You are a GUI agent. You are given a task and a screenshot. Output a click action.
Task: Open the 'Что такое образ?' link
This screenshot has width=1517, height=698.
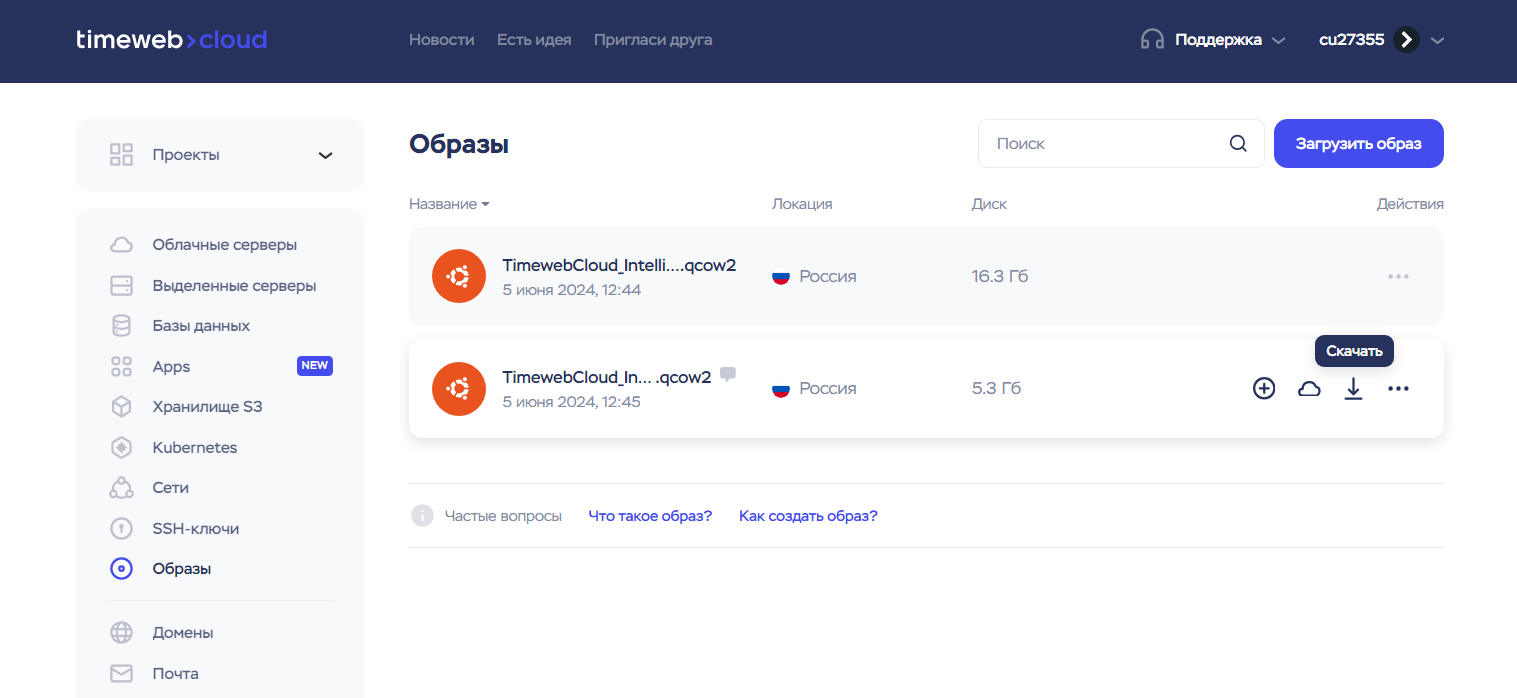coord(650,516)
